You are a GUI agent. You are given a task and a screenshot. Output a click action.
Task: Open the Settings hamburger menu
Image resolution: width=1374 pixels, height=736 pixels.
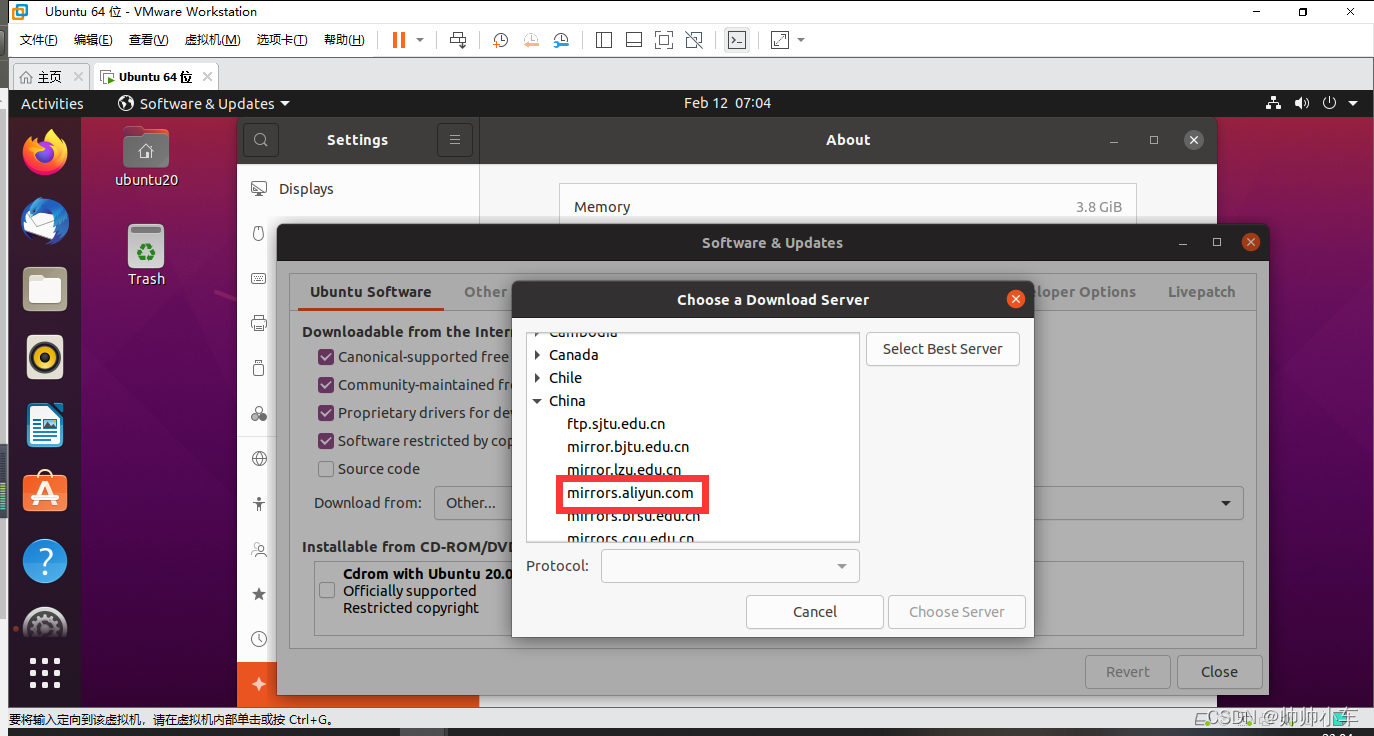point(455,140)
